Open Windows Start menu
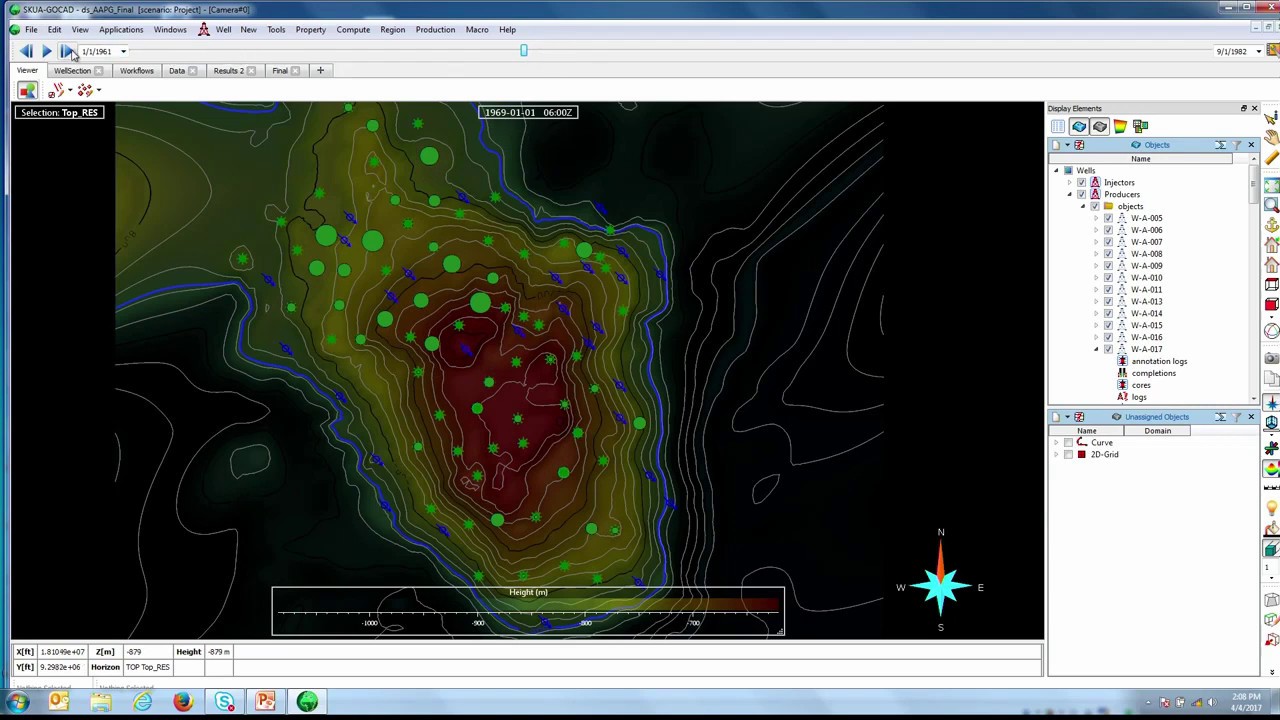The width and height of the screenshot is (1280, 720). point(18,703)
